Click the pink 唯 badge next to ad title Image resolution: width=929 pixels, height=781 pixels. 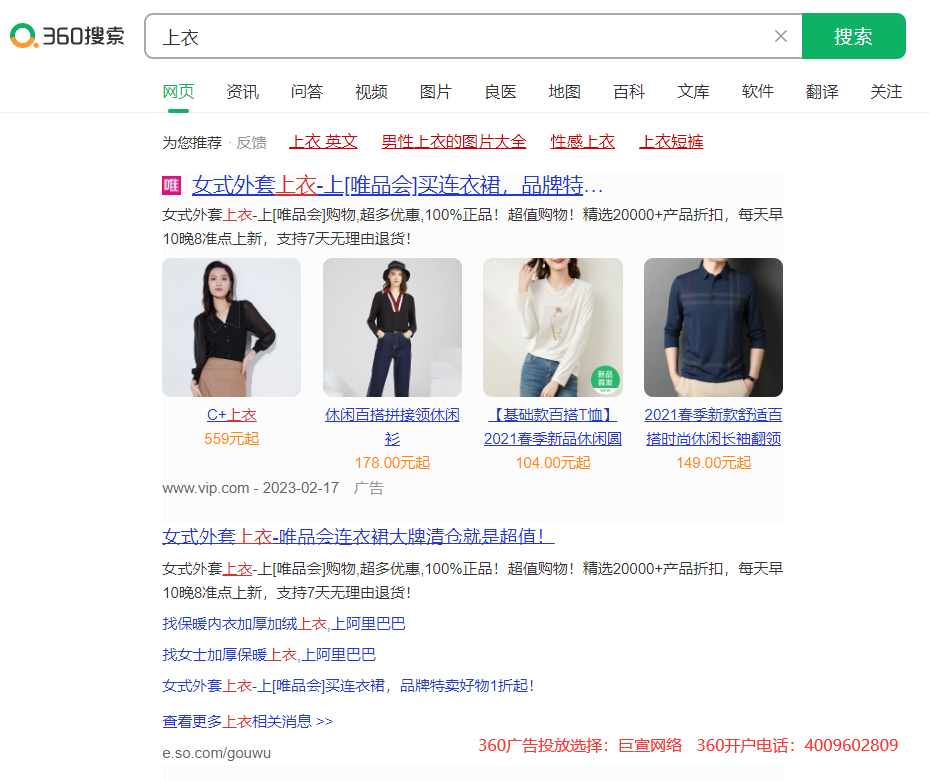[170, 186]
